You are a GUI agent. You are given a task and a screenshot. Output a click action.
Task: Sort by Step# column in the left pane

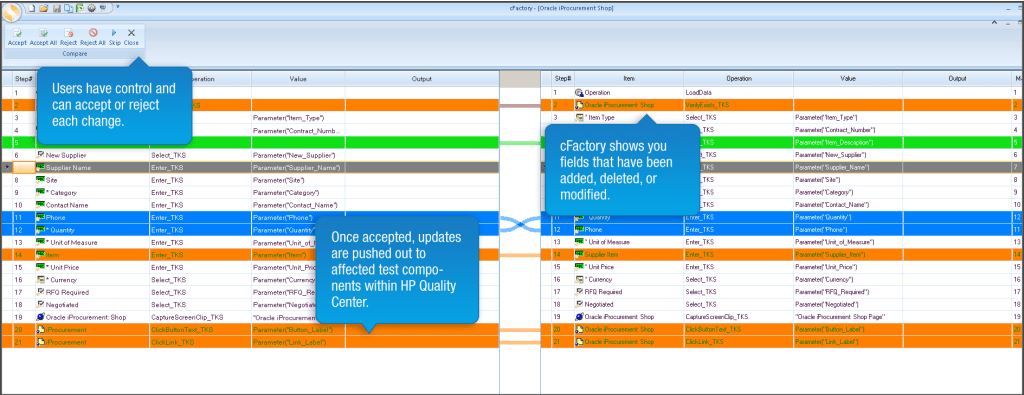24,78
